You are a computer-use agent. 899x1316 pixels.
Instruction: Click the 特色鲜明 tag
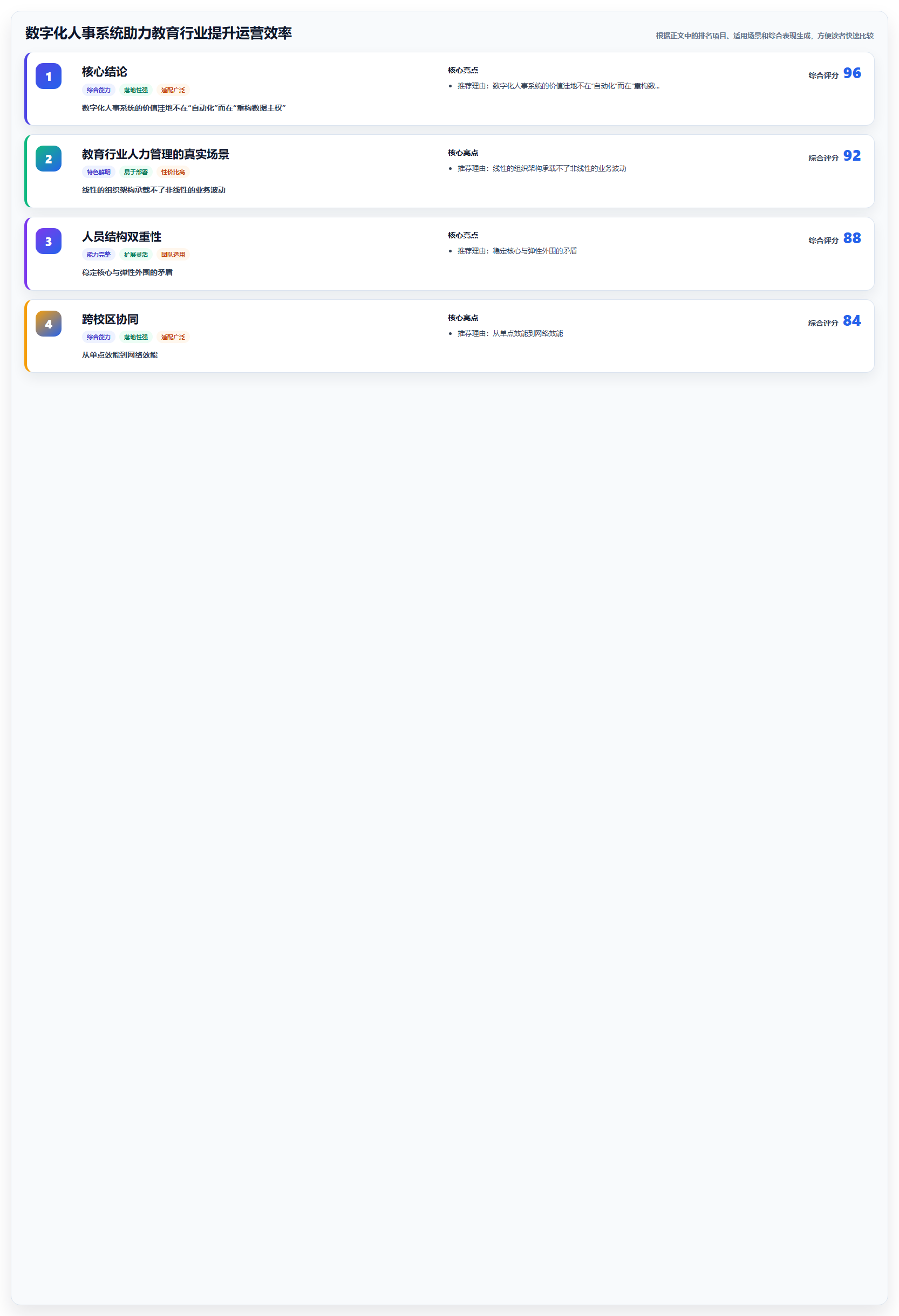click(99, 172)
